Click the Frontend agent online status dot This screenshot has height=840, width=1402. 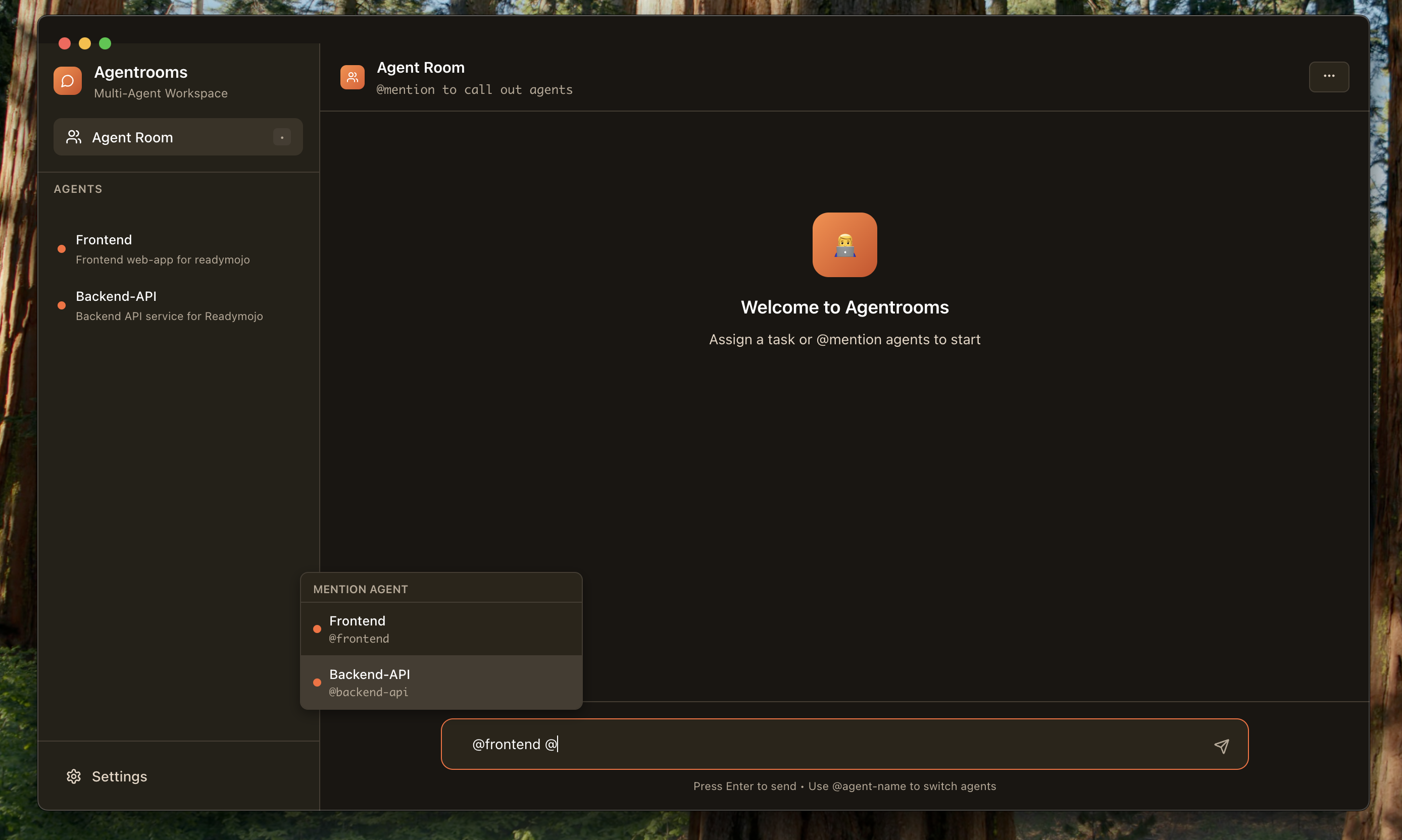coord(61,248)
